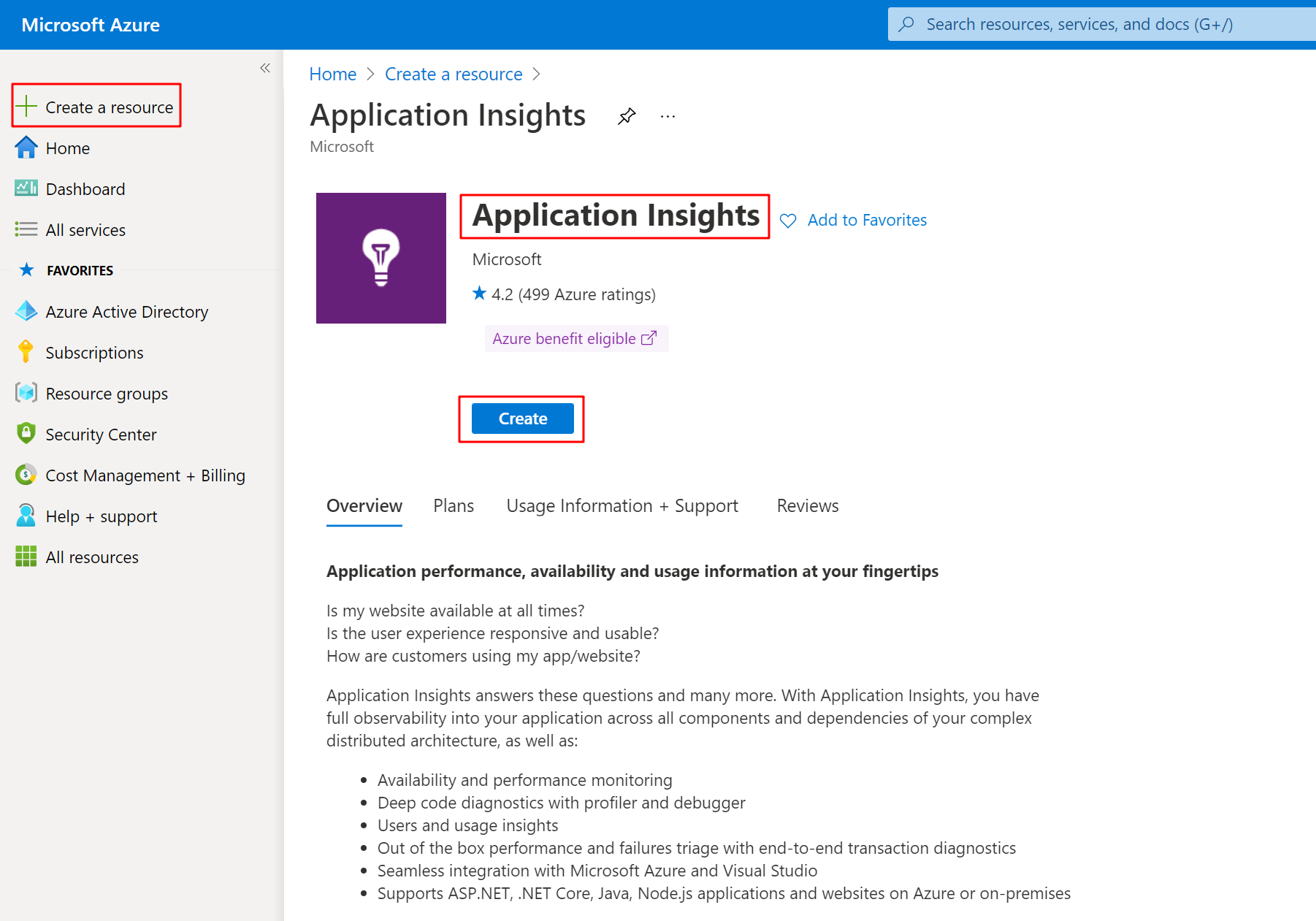Expand the FAVORITES section header
The width and height of the screenshot is (1316, 921).
coord(80,270)
